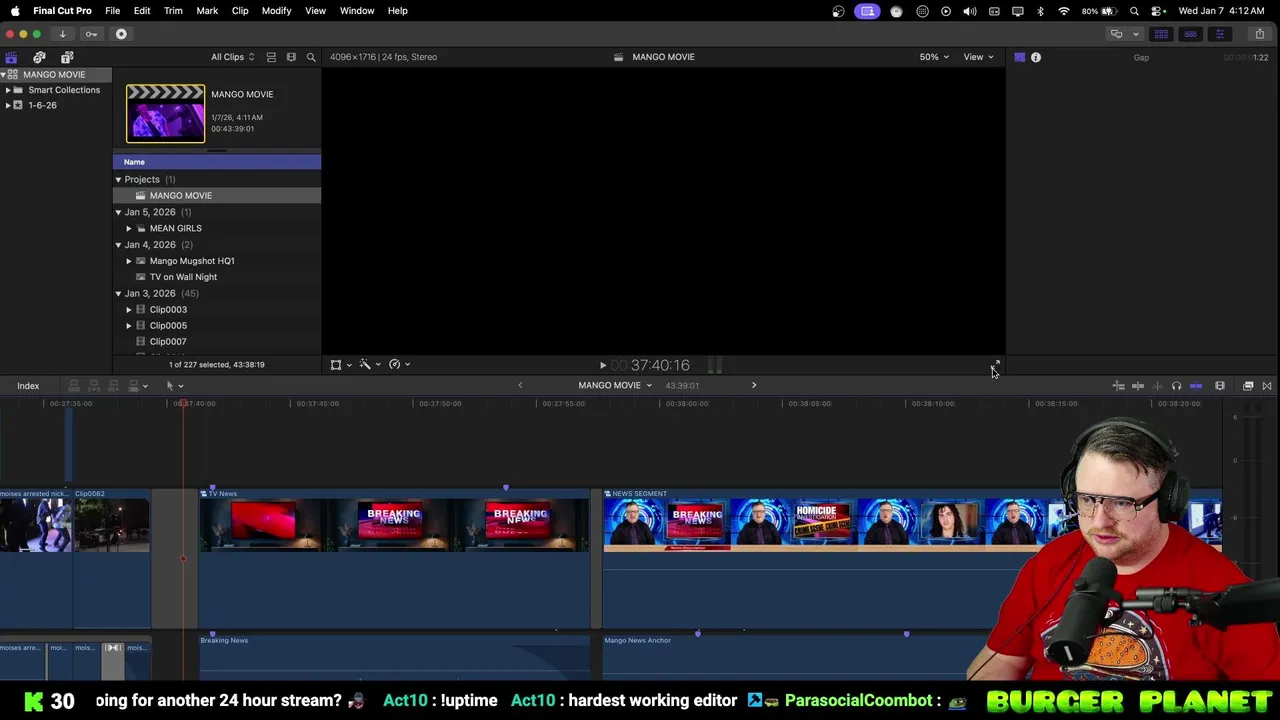The width and height of the screenshot is (1280, 720).
Task: Select Clip0003 in the browser list
Action: point(216,310)
